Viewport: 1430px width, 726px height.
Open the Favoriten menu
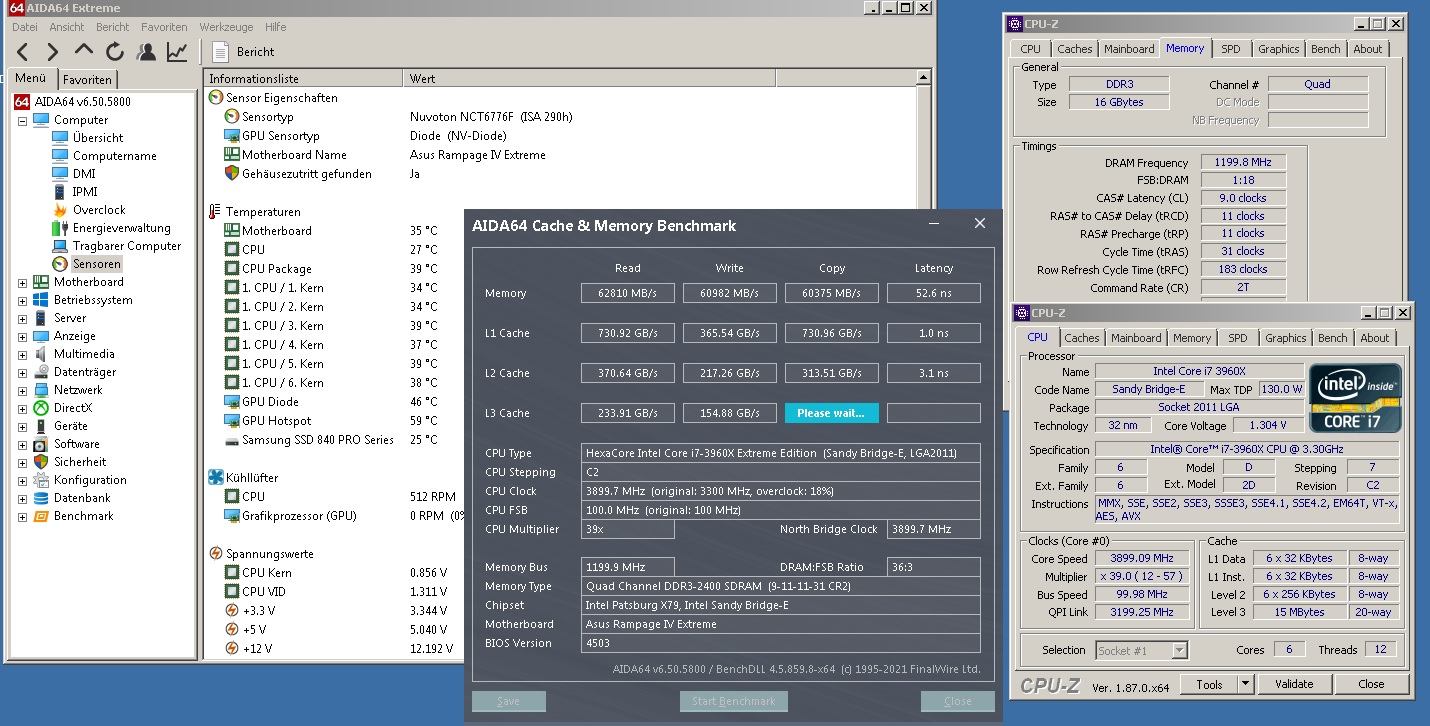[x=164, y=27]
